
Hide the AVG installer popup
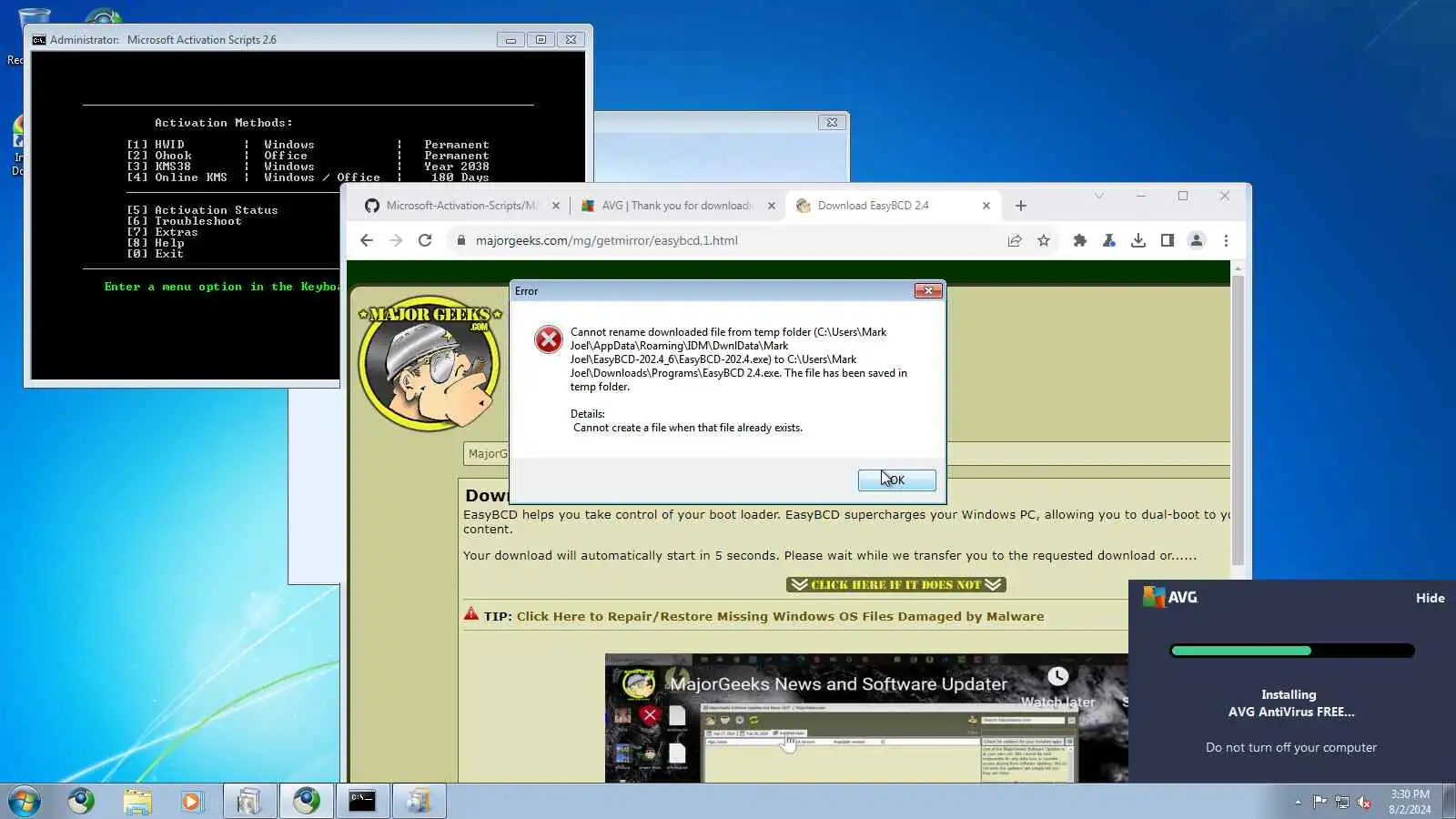pos(1430,598)
